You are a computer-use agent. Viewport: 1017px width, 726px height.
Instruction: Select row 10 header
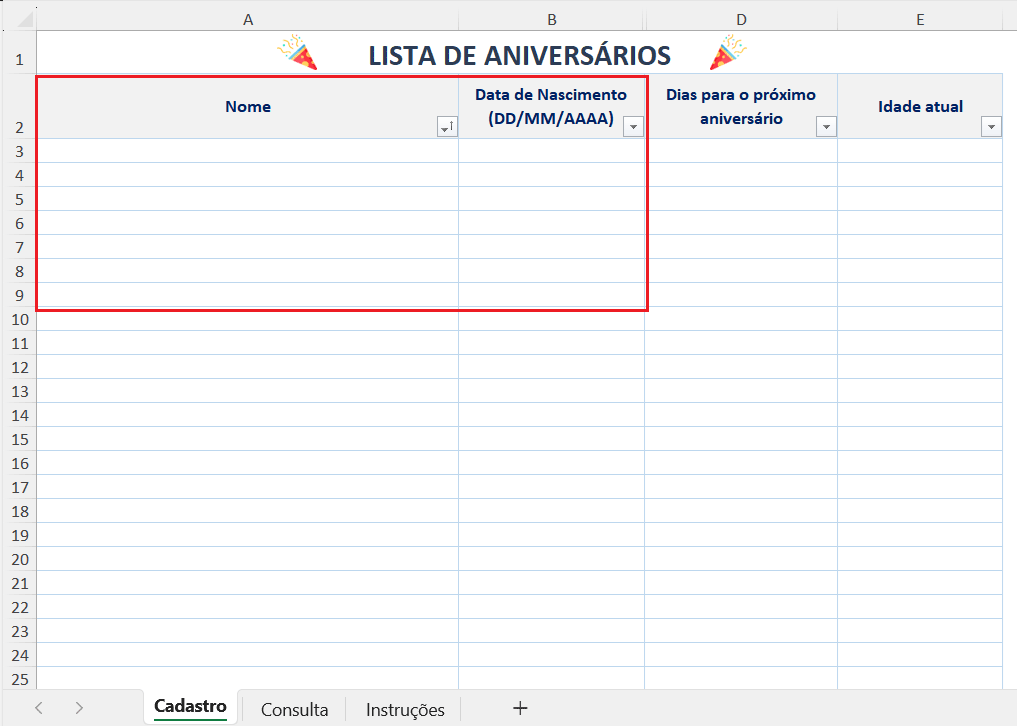(19, 320)
